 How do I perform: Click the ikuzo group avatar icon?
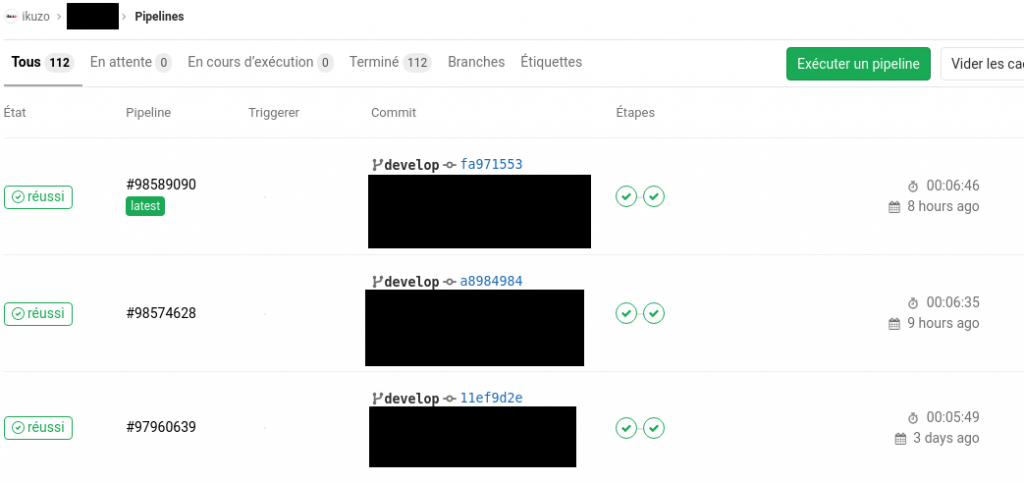pyautogui.click(x=11, y=17)
